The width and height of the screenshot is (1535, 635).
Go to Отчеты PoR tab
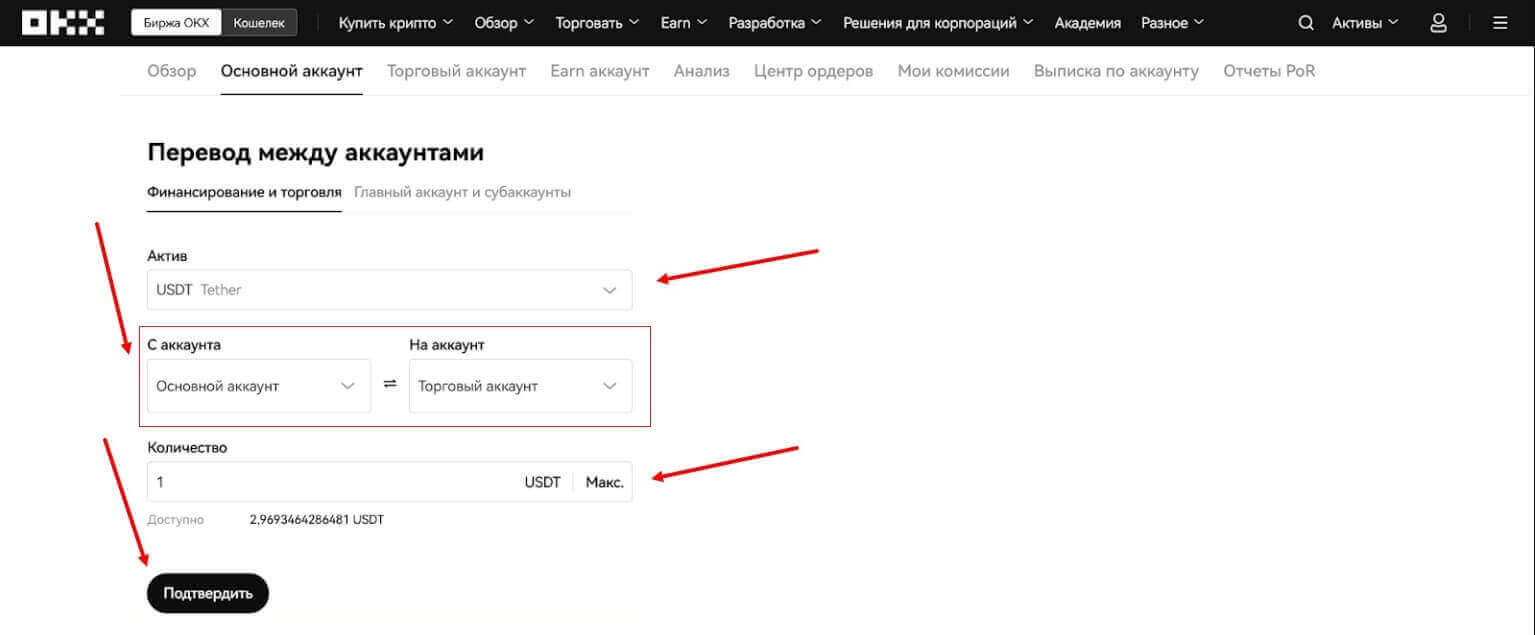click(1269, 71)
